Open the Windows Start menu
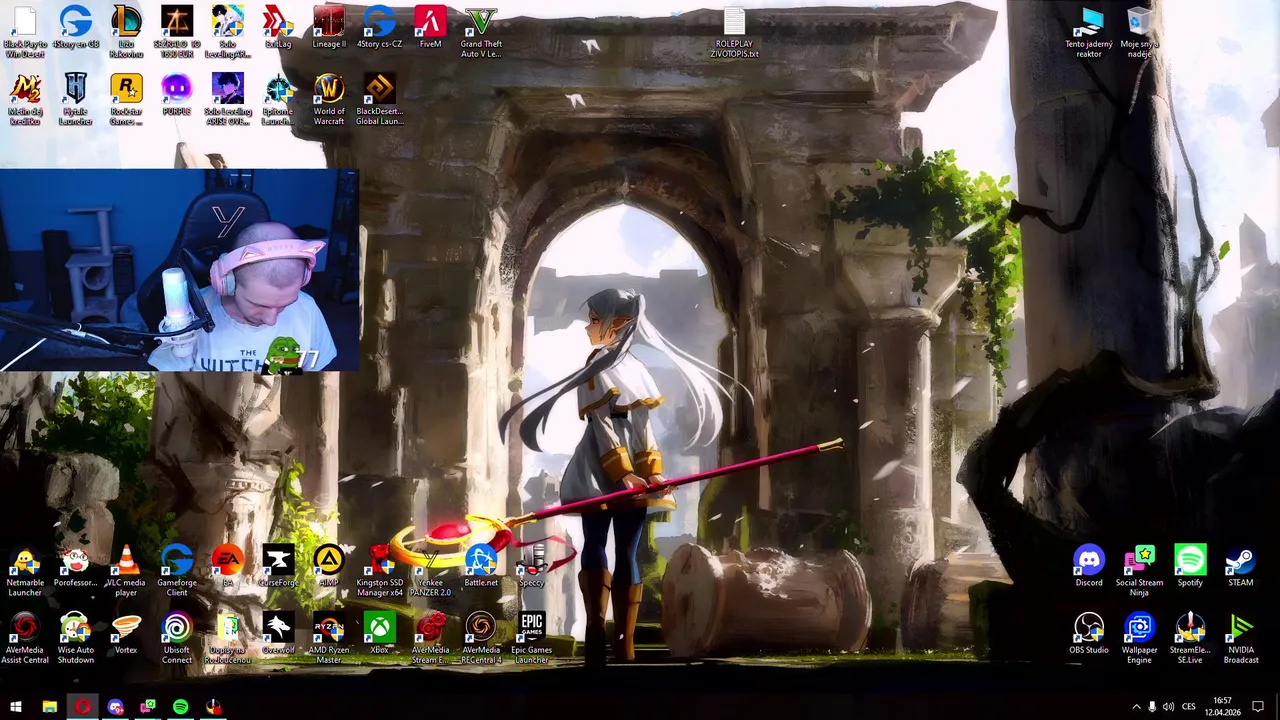Image resolution: width=1280 pixels, height=720 pixels. 15,707
